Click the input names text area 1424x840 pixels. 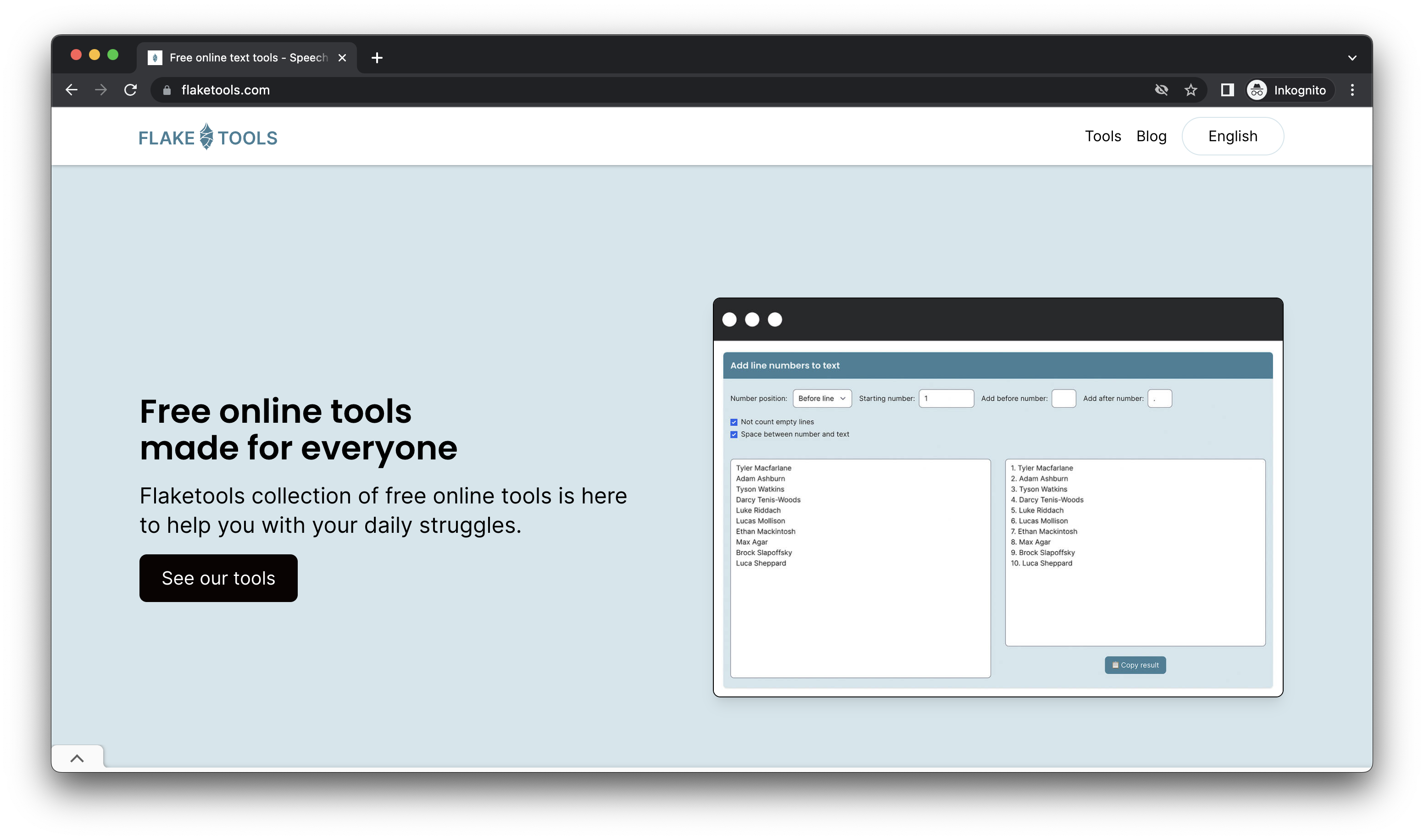pos(860,568)
